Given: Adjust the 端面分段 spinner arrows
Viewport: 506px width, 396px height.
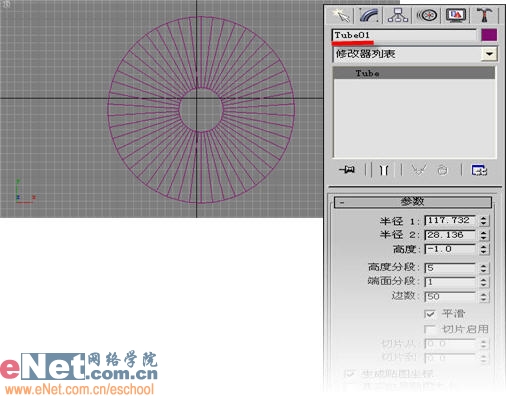Looking at the screenshot, I should 483,282.
